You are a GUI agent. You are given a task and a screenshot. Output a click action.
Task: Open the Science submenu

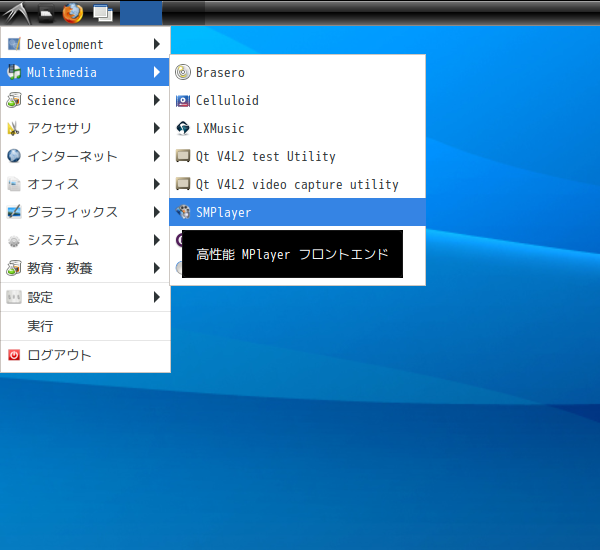point(85,100)
